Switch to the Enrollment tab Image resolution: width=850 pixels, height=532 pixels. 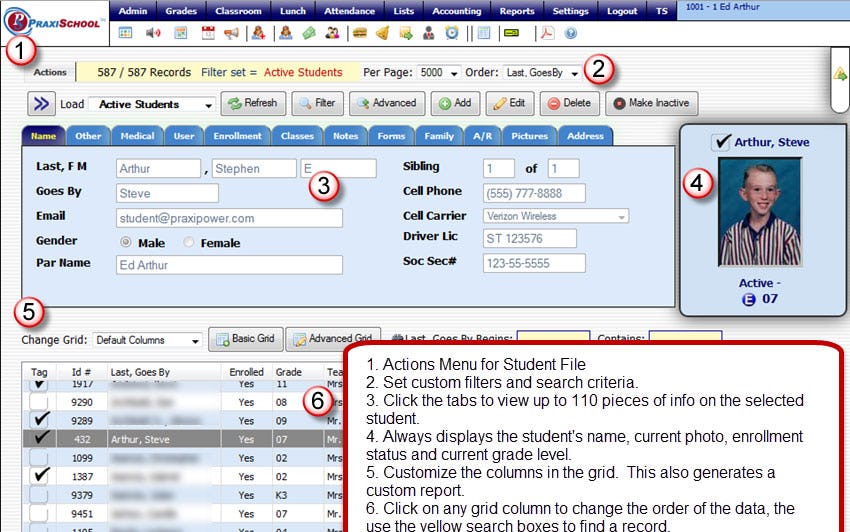[237, 136]
